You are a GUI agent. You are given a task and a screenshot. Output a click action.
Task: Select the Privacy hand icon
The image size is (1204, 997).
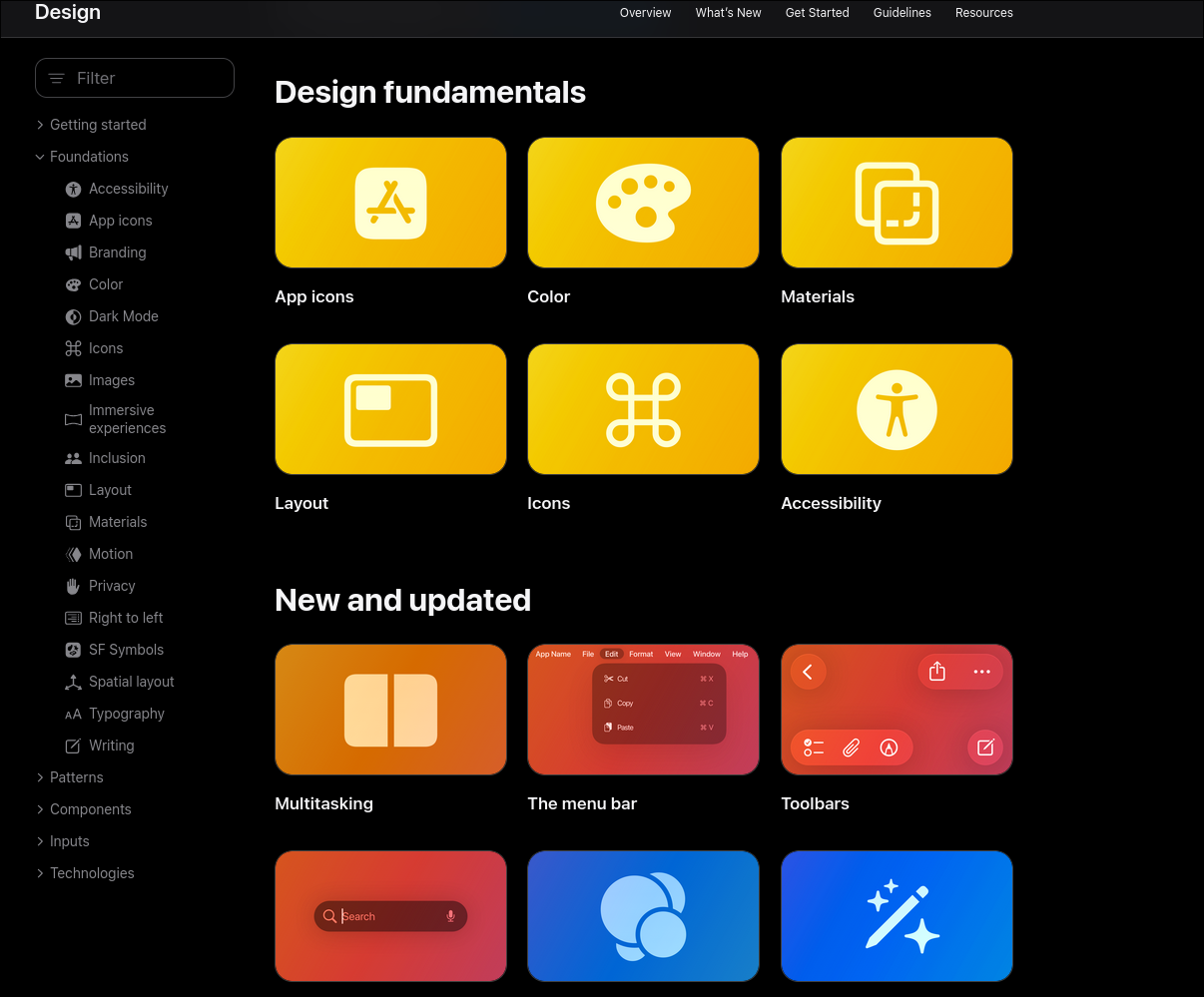pyautogui.click(x=73, y=586)
